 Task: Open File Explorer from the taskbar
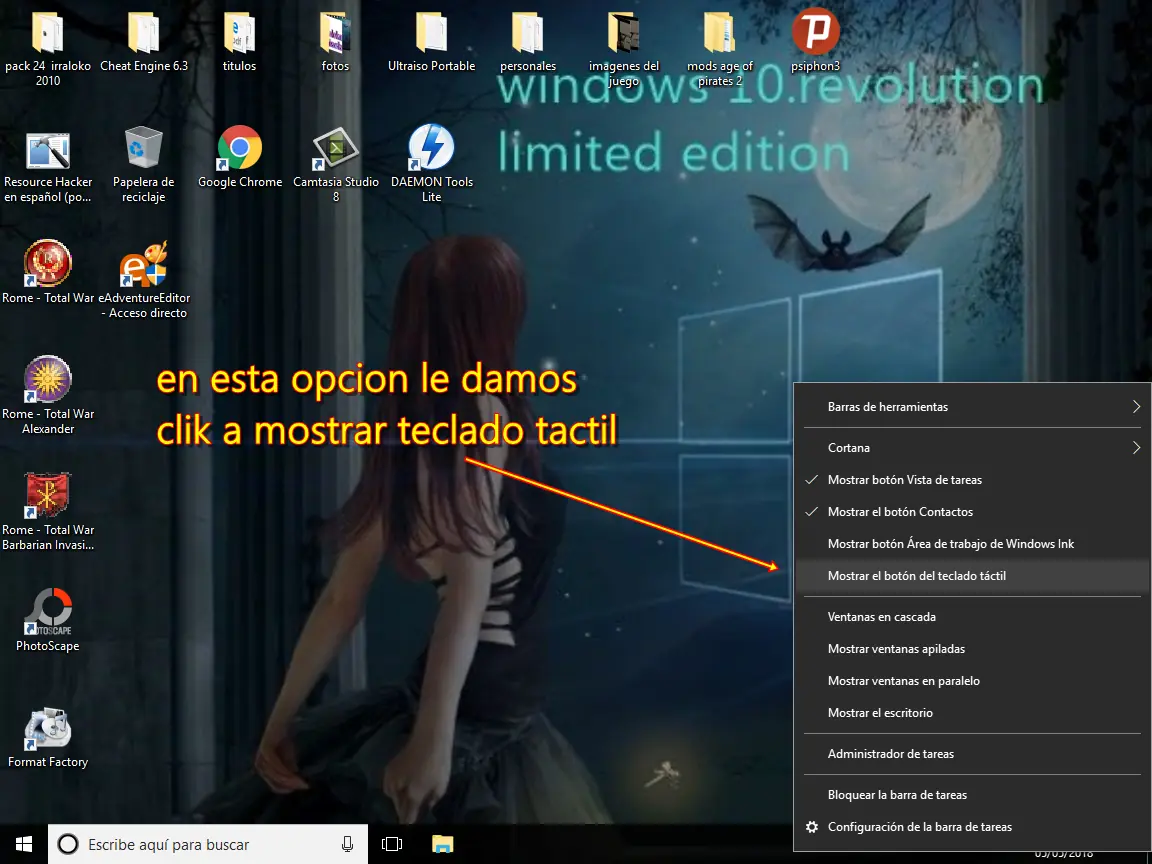pyautogui.click(x=442, y=844)
